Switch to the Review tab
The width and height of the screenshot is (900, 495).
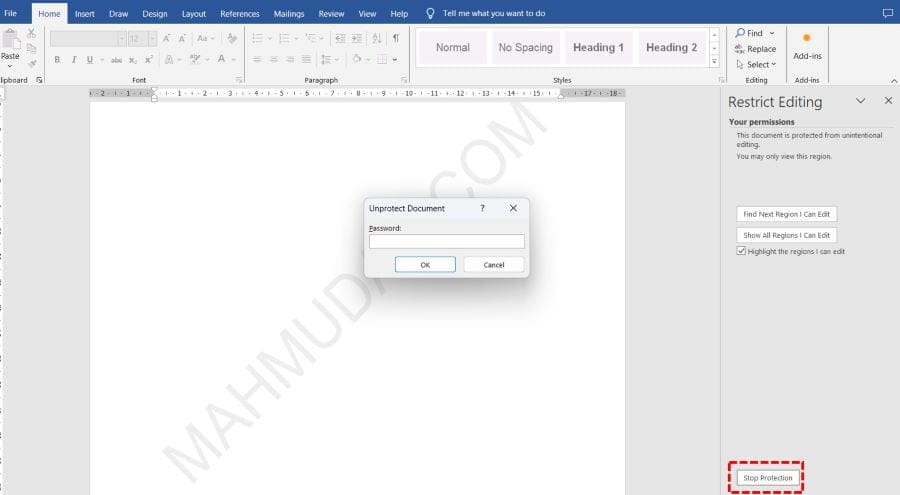331,14
